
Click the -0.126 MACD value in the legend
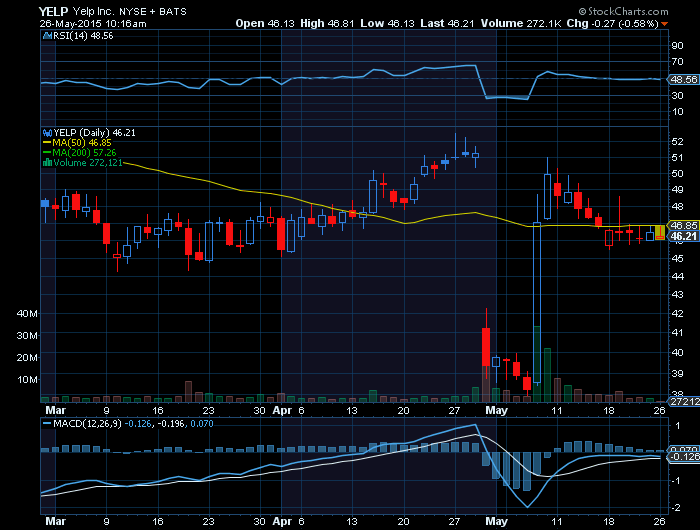click(138, 423)
